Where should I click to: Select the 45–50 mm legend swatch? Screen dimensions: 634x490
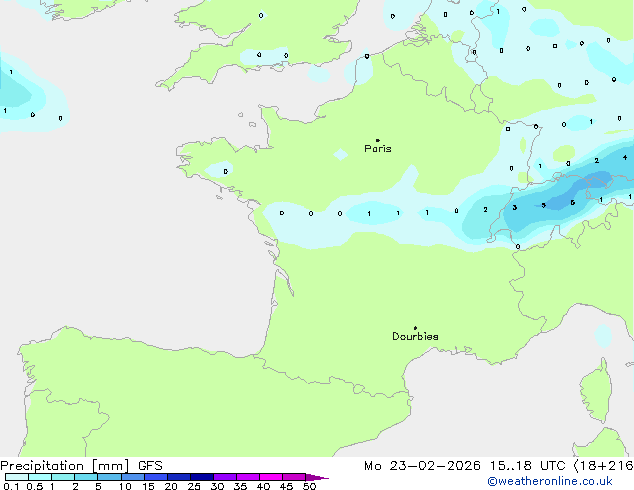[x=294, y=477]
